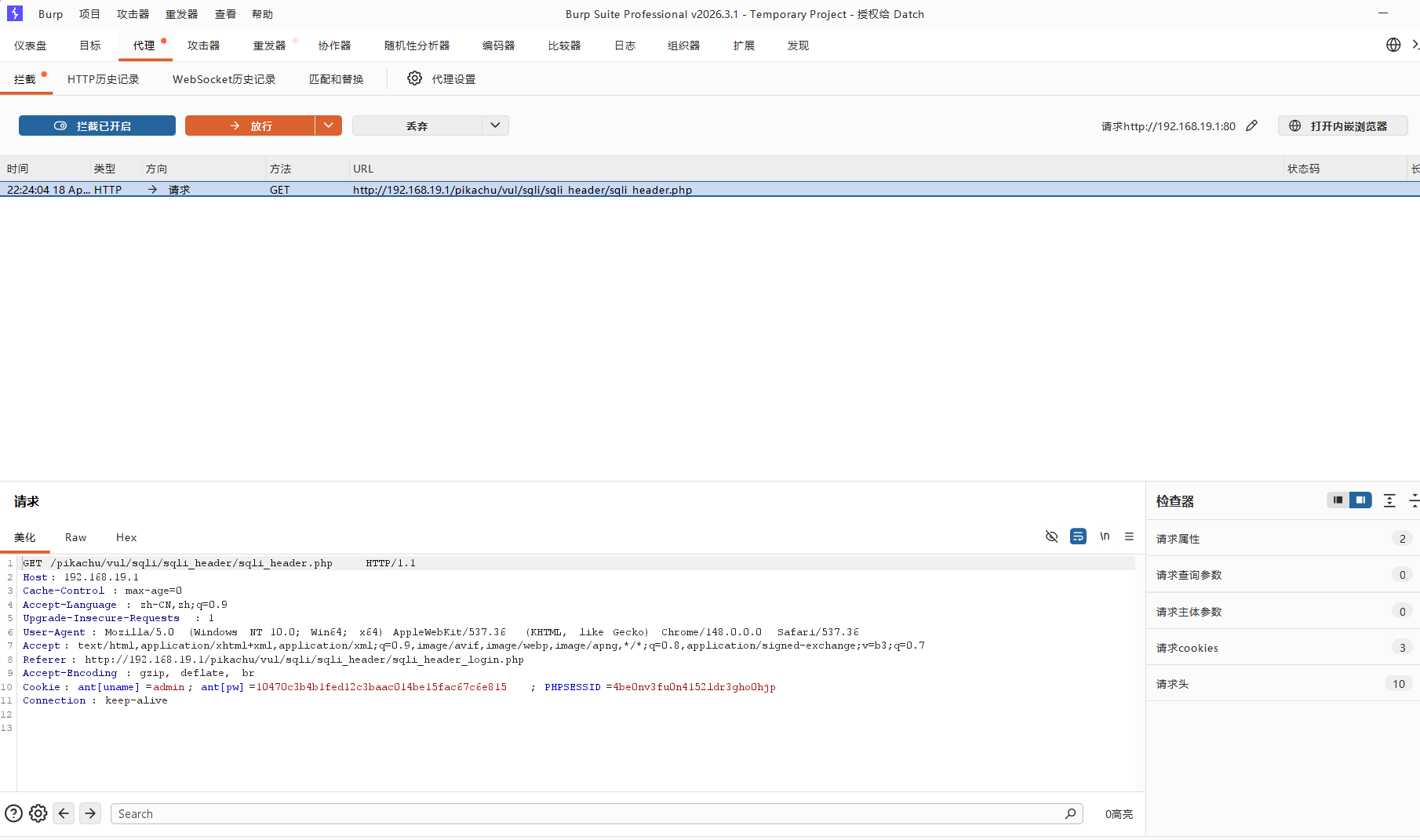Select the 代理 main tab
Viewport: 1420px width, 840px height.
[x=144, y=45]
